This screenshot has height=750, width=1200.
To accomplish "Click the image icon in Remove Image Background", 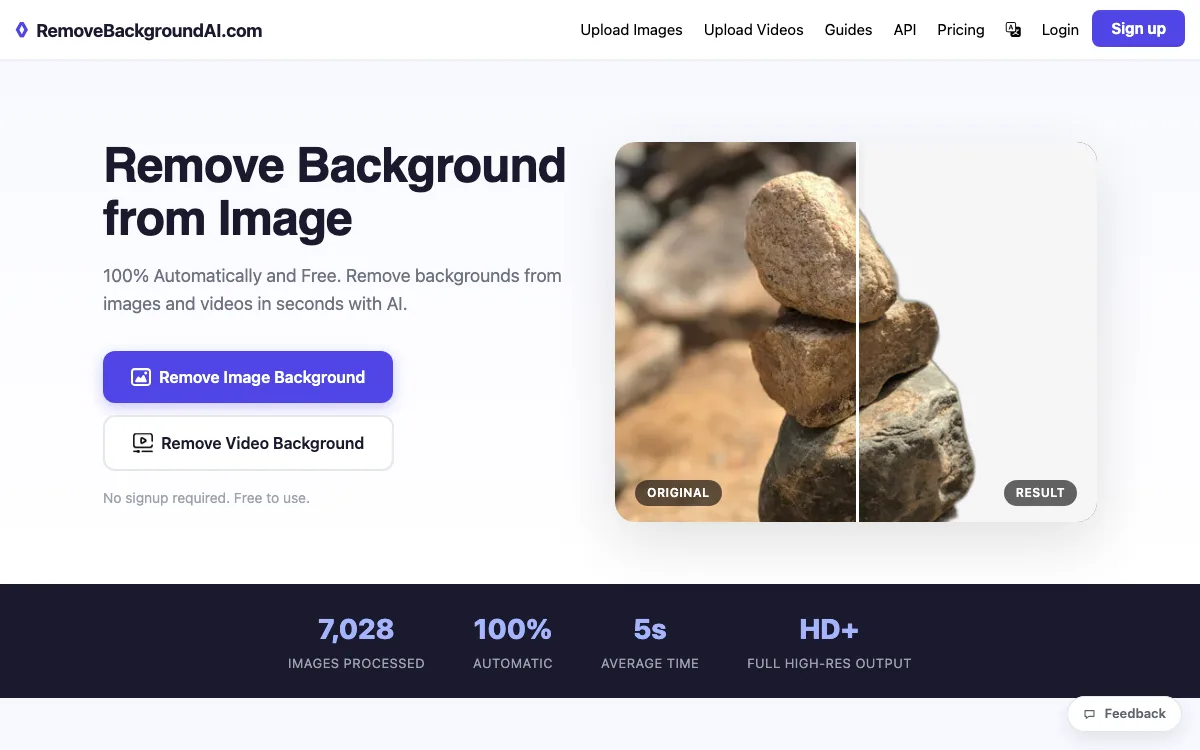I will click(141, 377).
